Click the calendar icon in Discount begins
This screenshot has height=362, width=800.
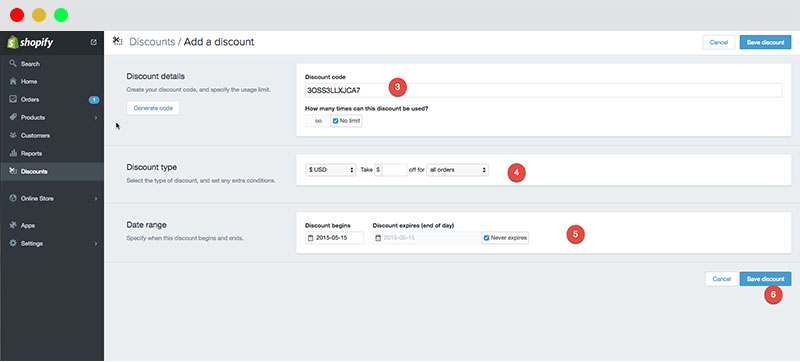pos(310,238)
